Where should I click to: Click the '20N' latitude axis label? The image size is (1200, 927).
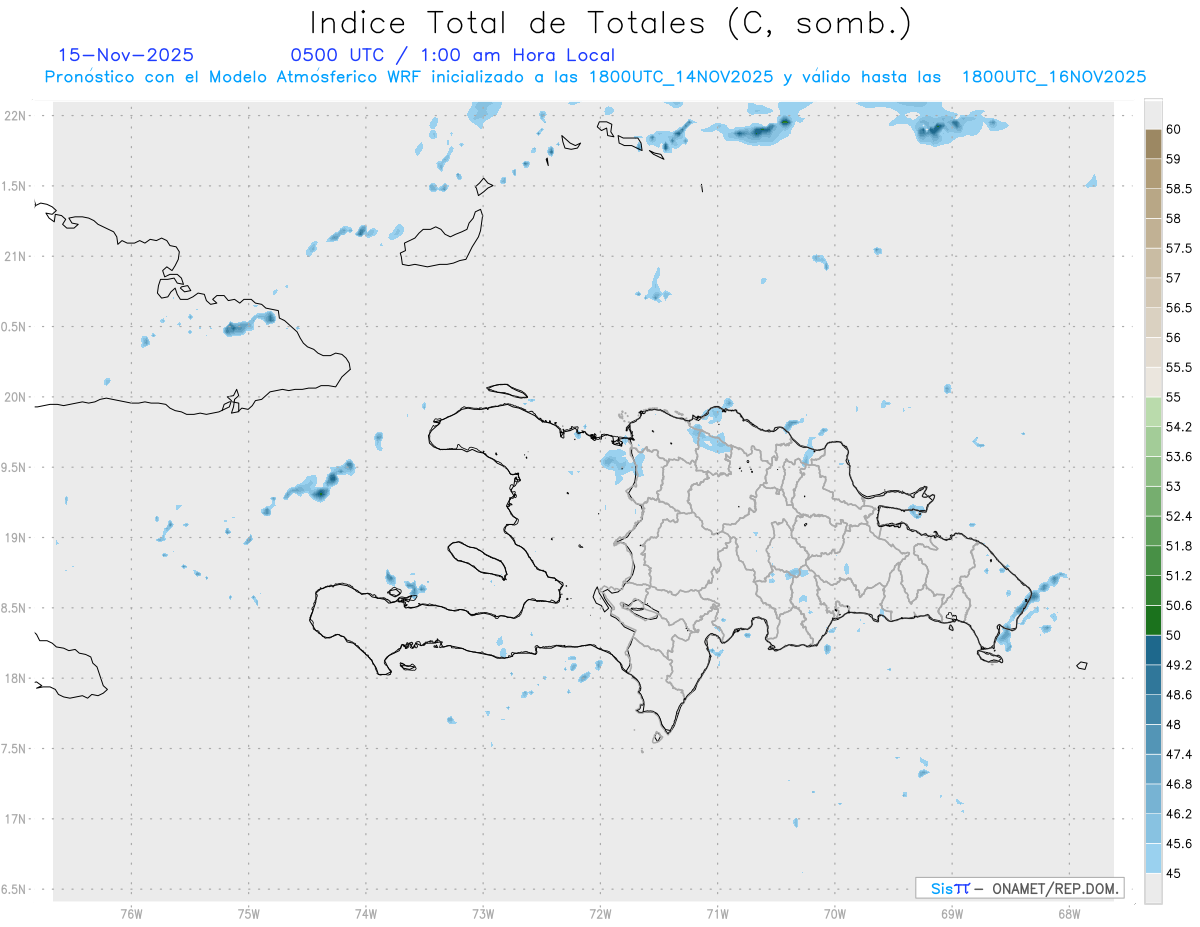point(16,397)
